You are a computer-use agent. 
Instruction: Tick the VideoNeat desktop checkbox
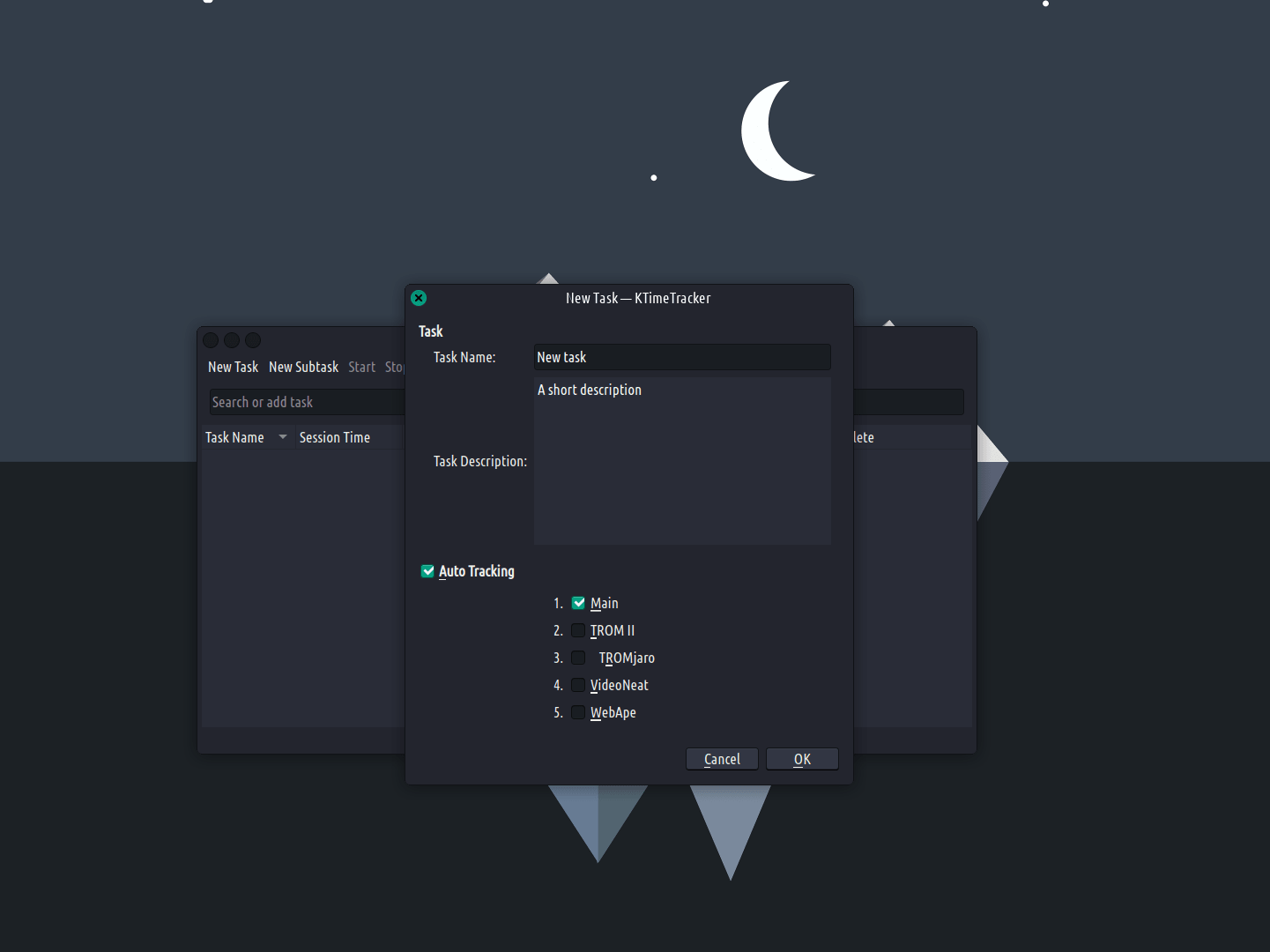(x=578, y=685)
